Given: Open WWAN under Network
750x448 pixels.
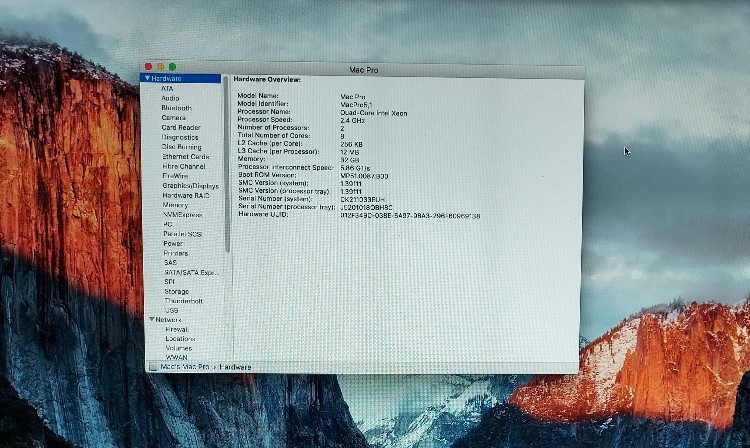Looking at the screenshot, I should [176, 358].
